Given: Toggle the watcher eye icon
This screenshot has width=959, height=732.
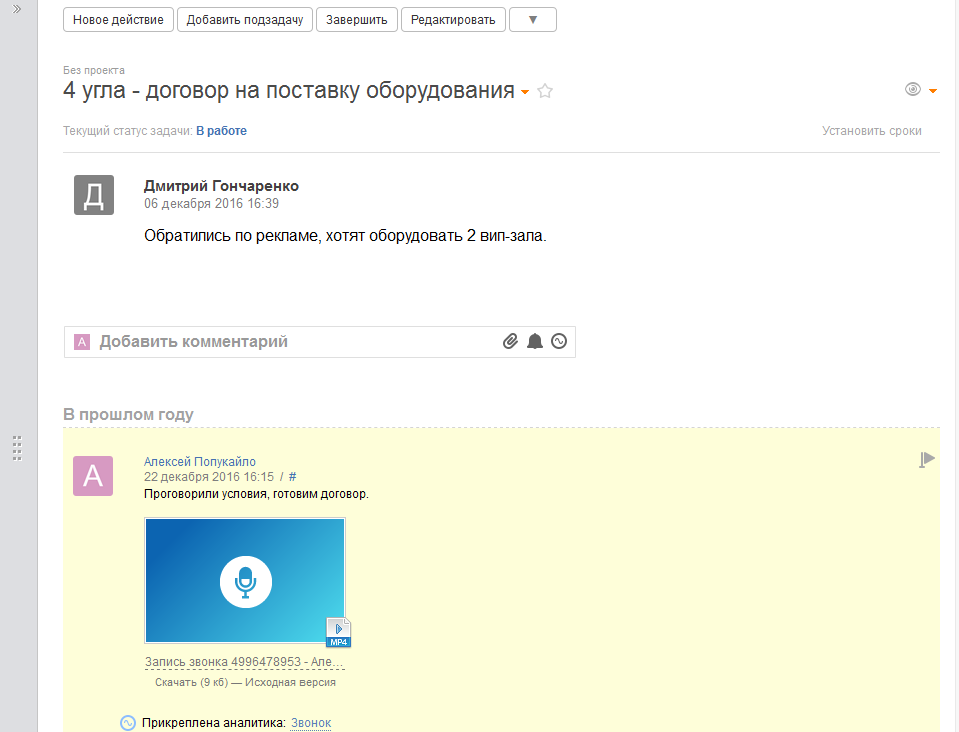Looking at the screenshot, I should tap(911, 89).
